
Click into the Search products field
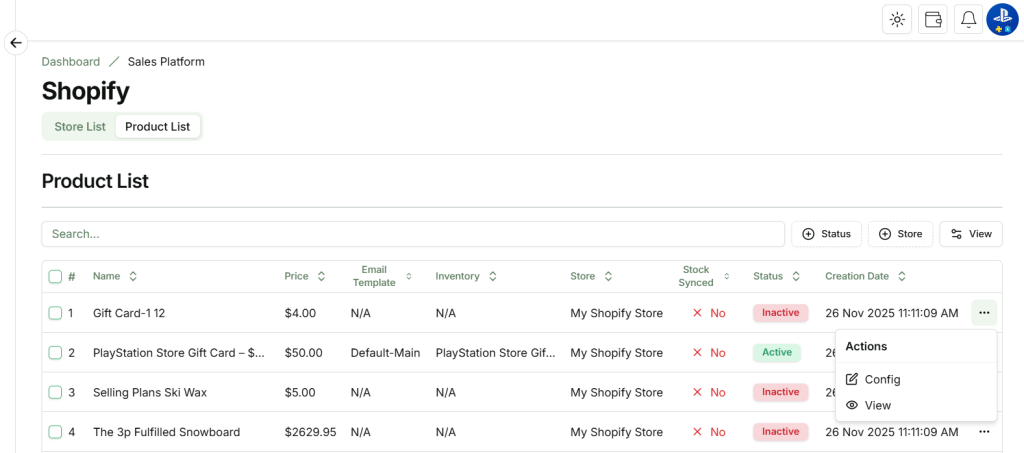click(412, 234)
